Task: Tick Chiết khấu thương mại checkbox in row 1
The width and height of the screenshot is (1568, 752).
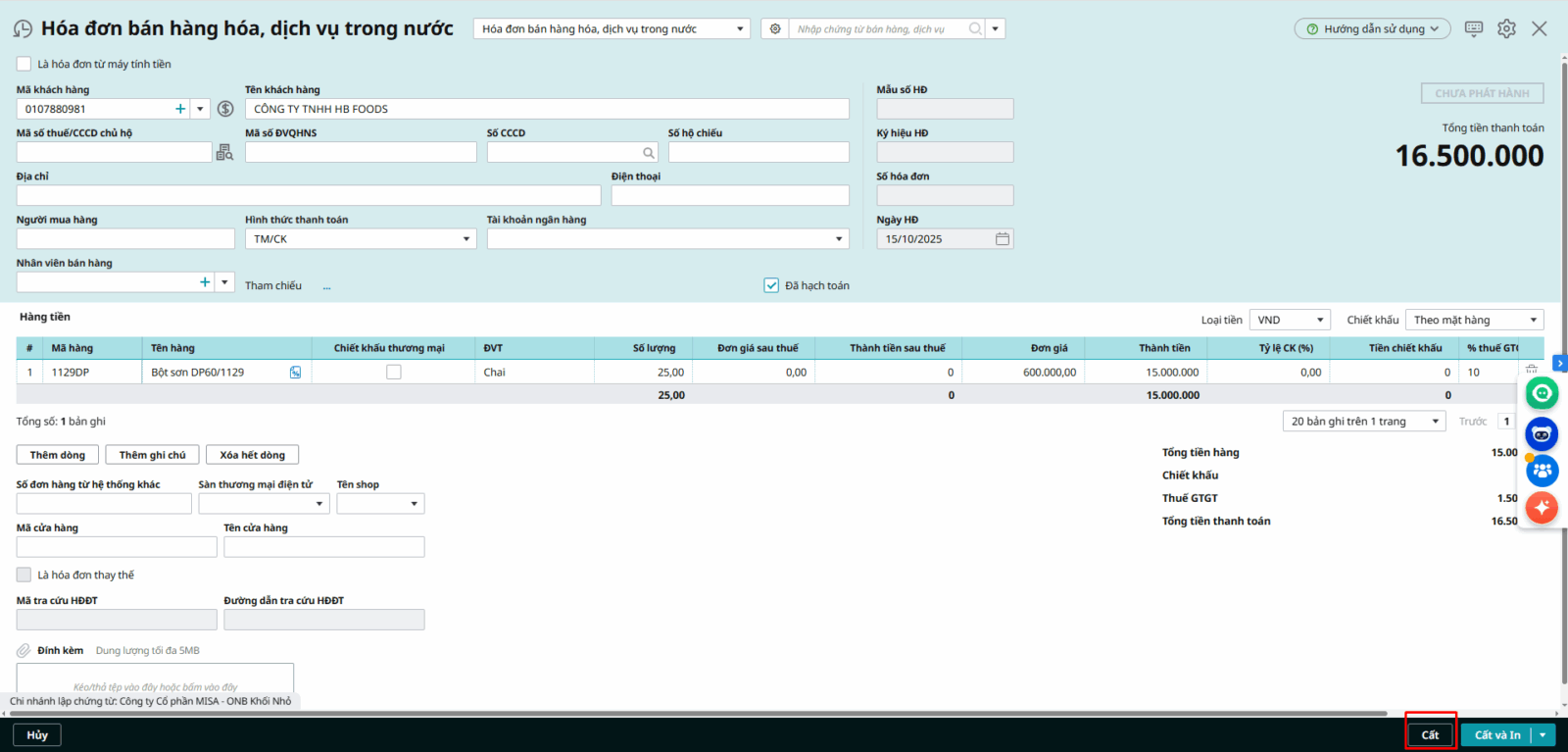Action: (x=394, y=373)
